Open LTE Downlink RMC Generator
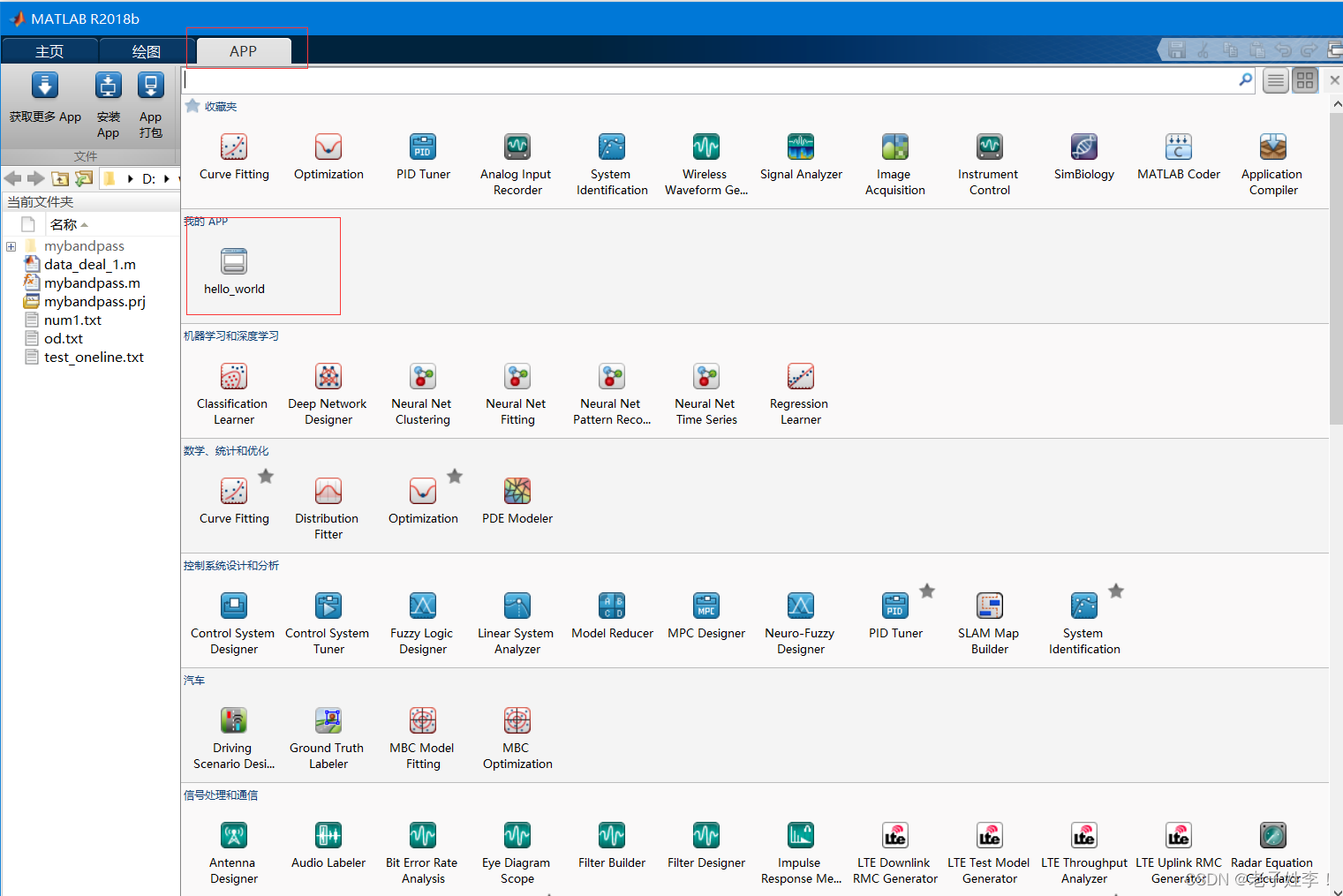Screen dimensions: 1343x896 coord(895,854)
